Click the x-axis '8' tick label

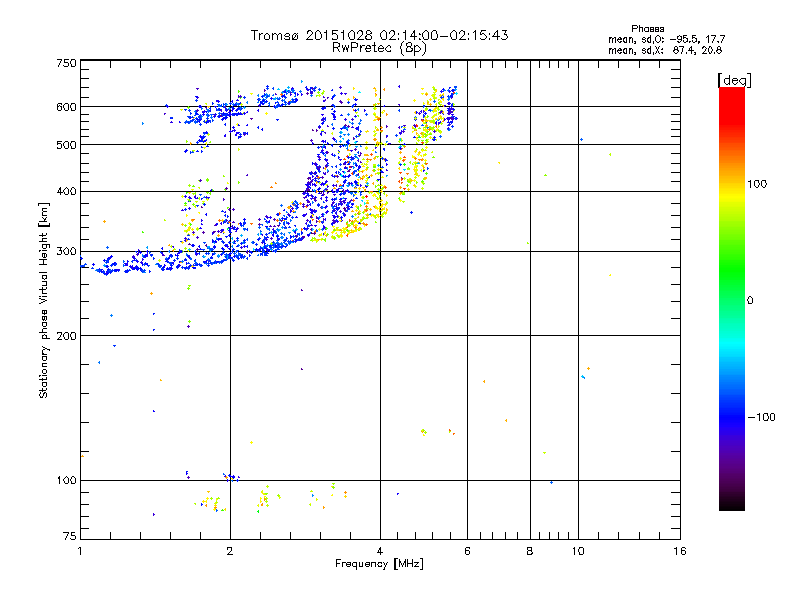(530, 551)
